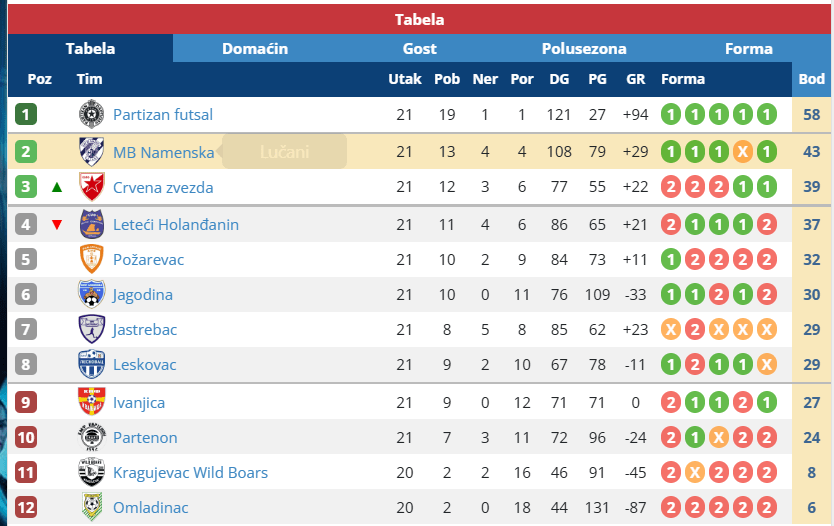Click the Ivanjica team logo

click(x=91, y=402)
